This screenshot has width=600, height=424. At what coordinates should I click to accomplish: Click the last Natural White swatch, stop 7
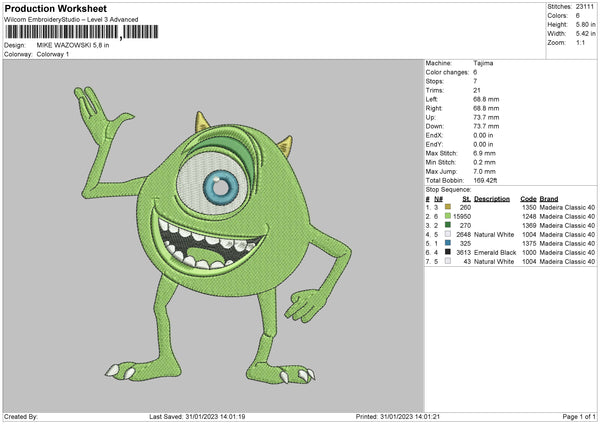coord(447,261)
